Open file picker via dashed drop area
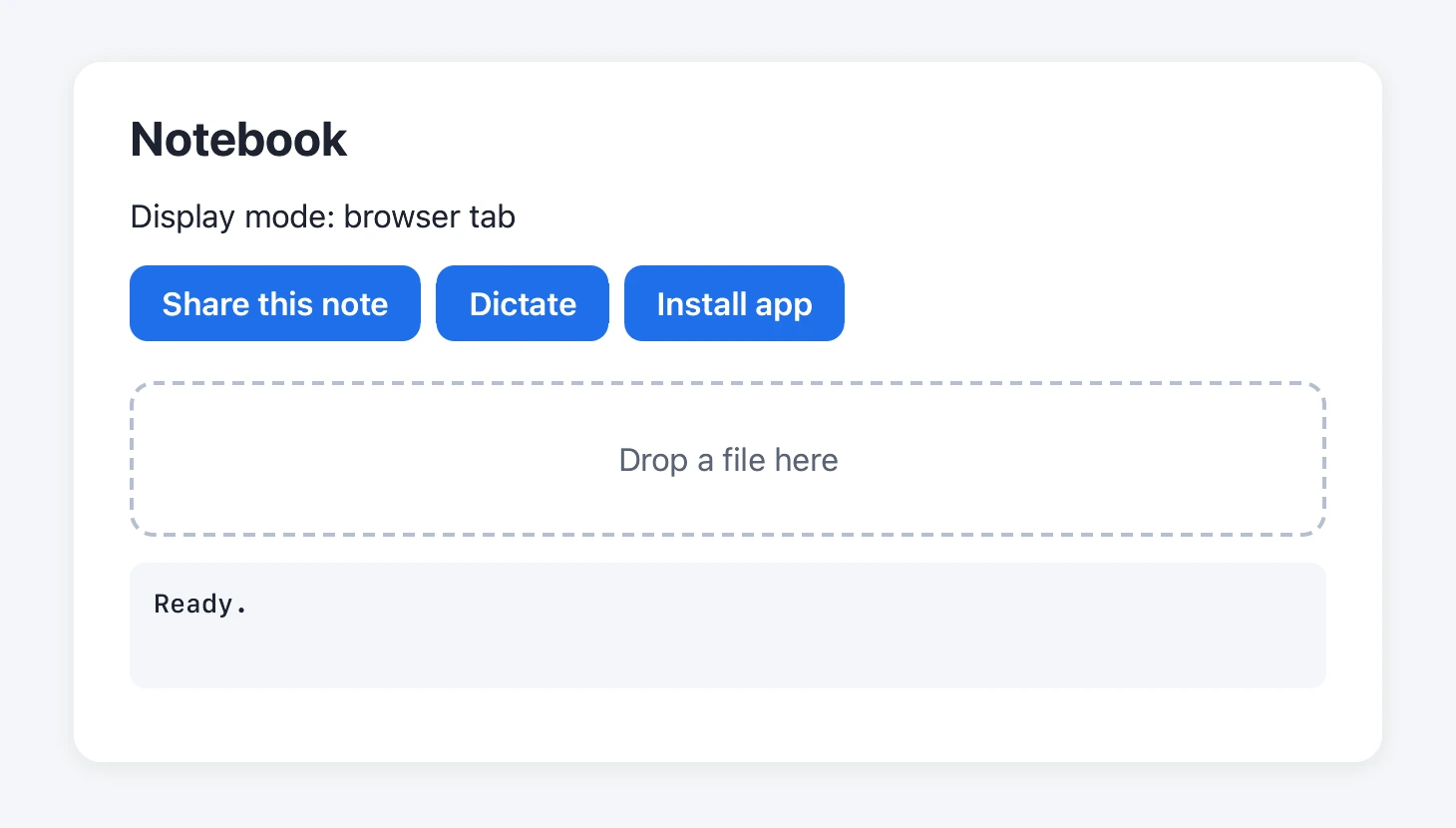Viewport: 1456px width, 828px height. click(x=728, y=459)
